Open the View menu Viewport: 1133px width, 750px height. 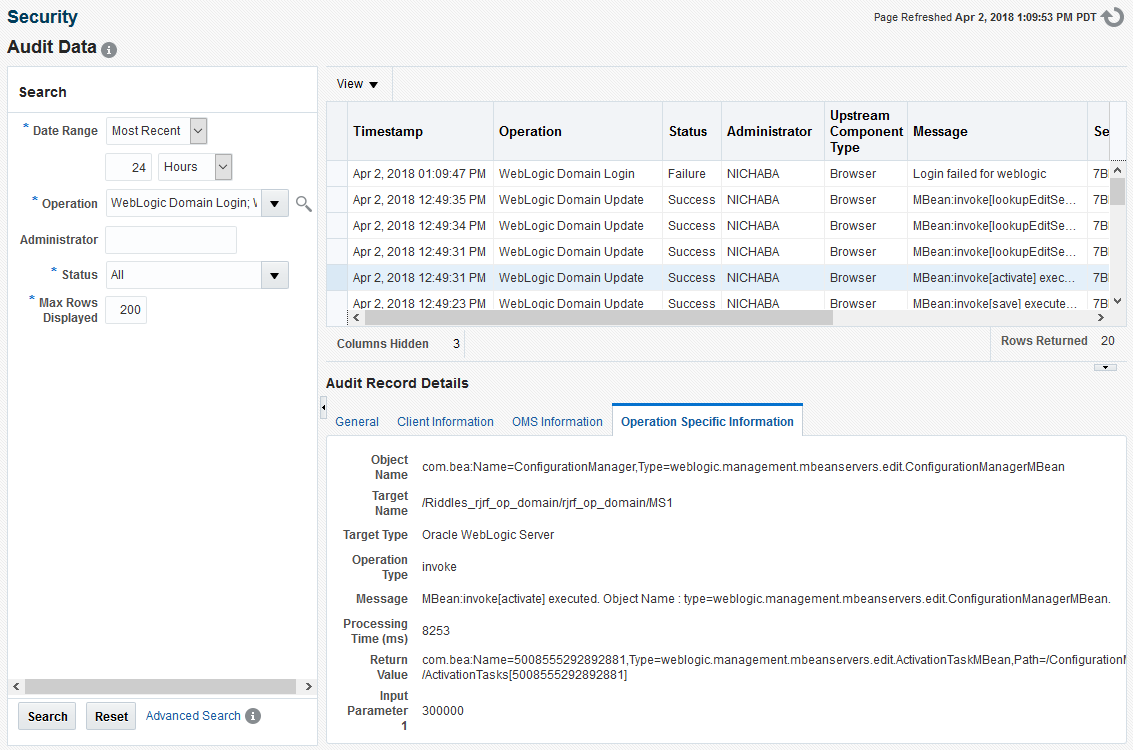[358, 85]
